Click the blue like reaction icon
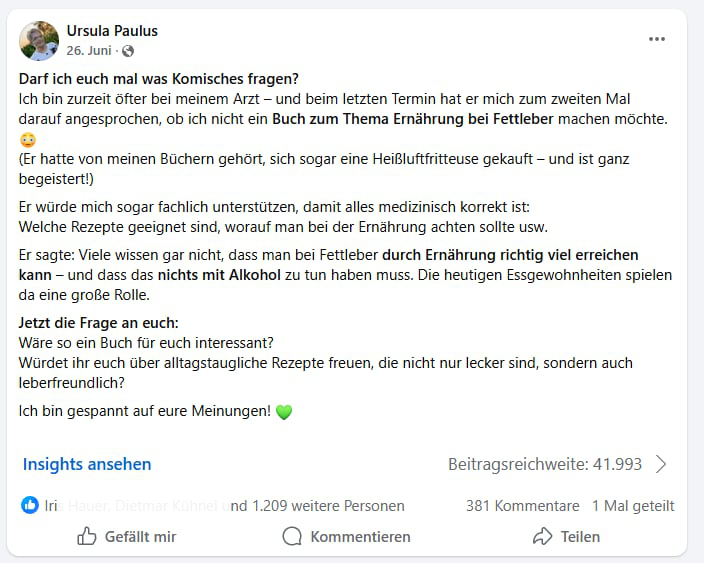The height and width of the screenshot is (563, 704). (30, 506)
